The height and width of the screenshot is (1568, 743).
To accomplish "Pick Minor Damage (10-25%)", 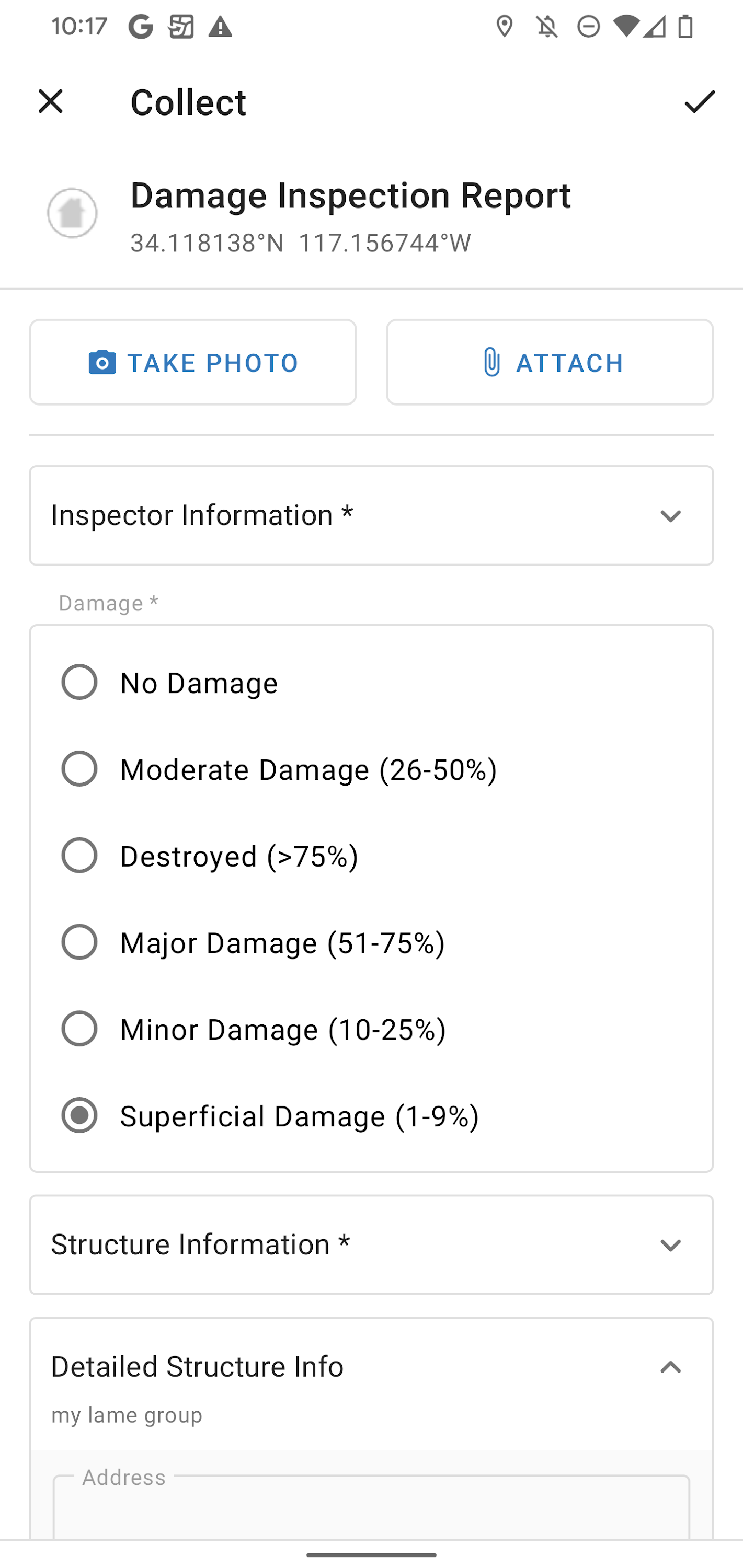I will tap(80, 1029).
